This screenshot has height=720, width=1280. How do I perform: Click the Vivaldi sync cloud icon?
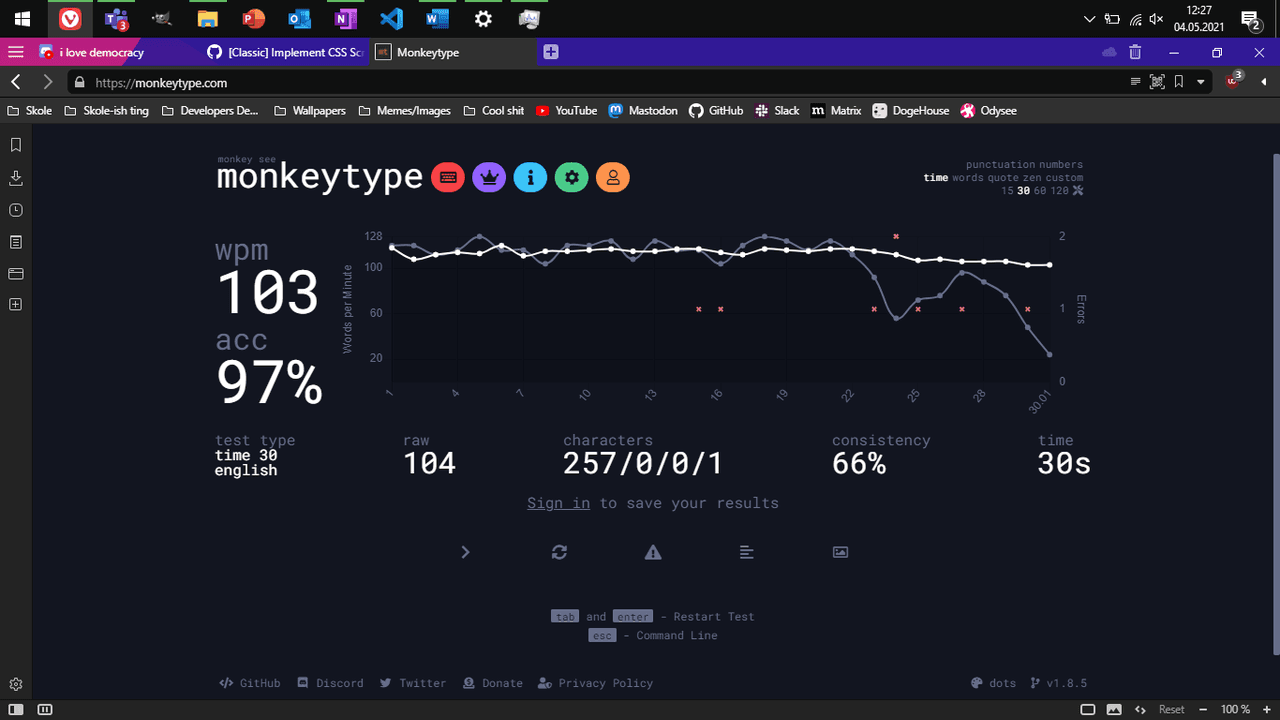tap(1108, 52)
